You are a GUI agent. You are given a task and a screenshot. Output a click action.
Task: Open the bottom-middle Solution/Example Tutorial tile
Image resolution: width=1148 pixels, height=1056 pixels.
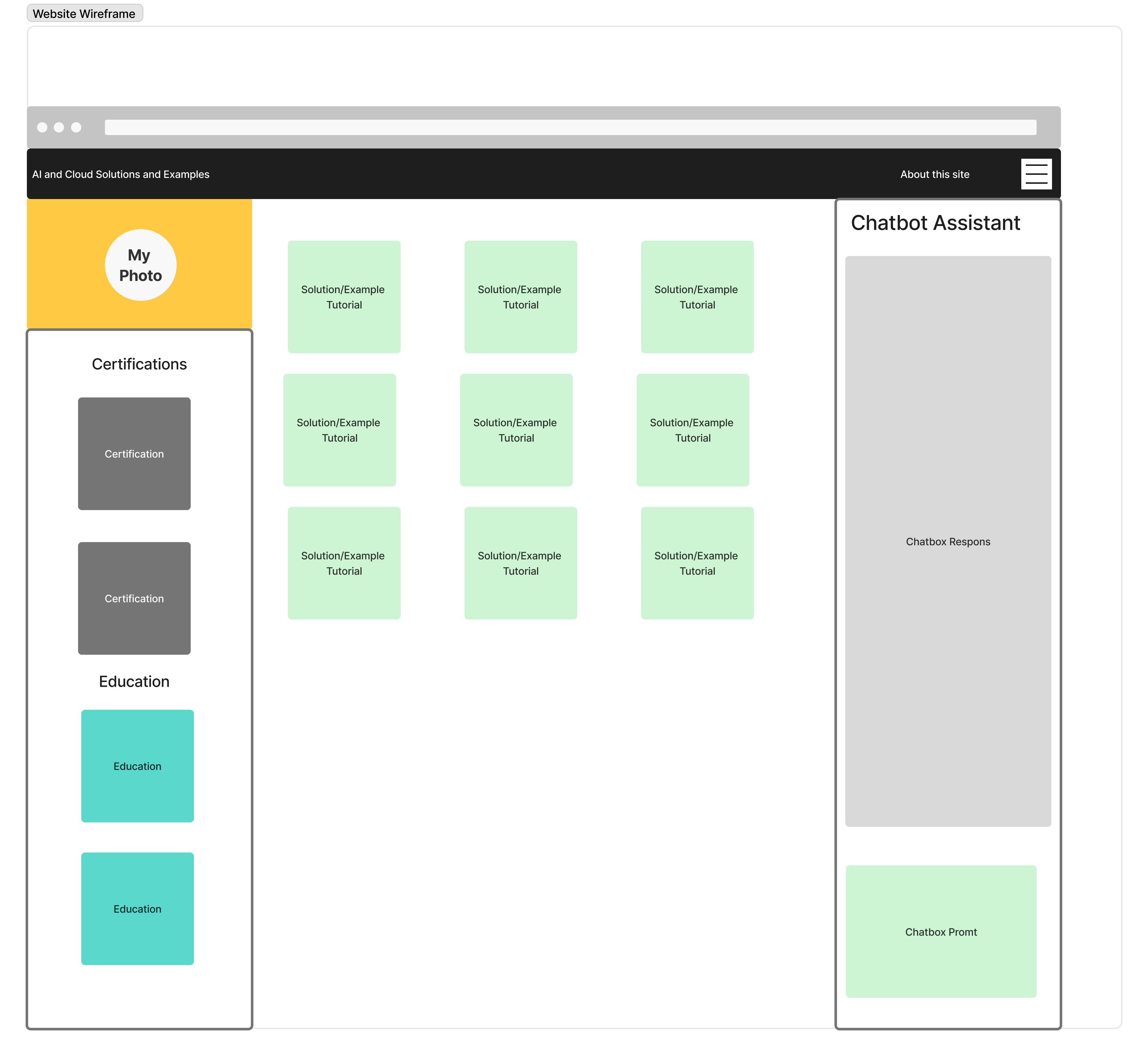coord(520,563)
